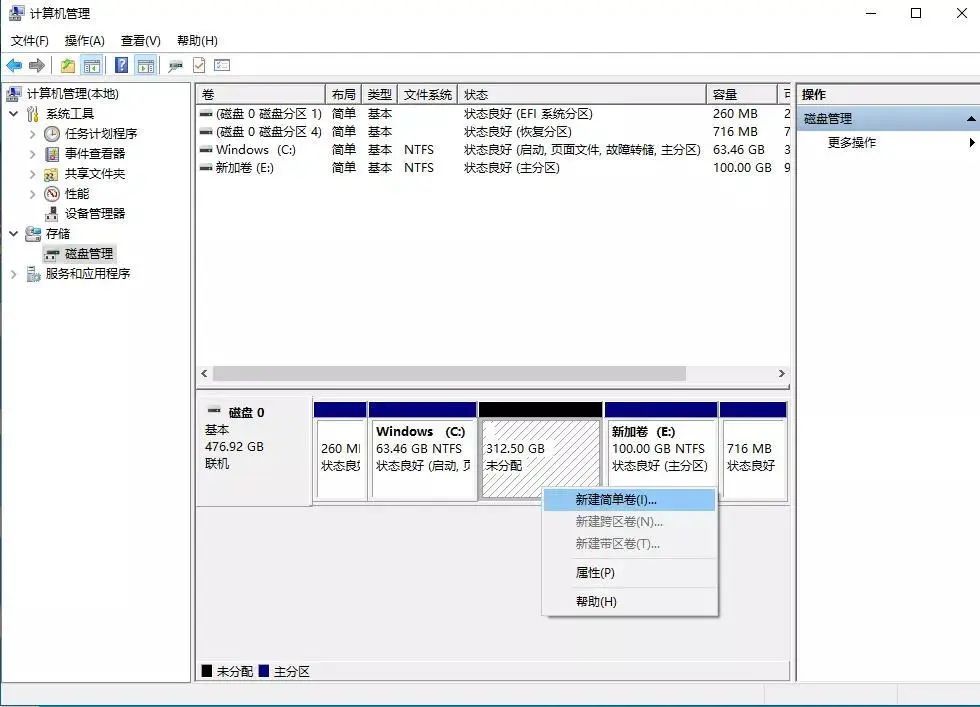Choose 新建简单卷(I)... from context menu
980x707 pixels.
(x=629, y=500)
